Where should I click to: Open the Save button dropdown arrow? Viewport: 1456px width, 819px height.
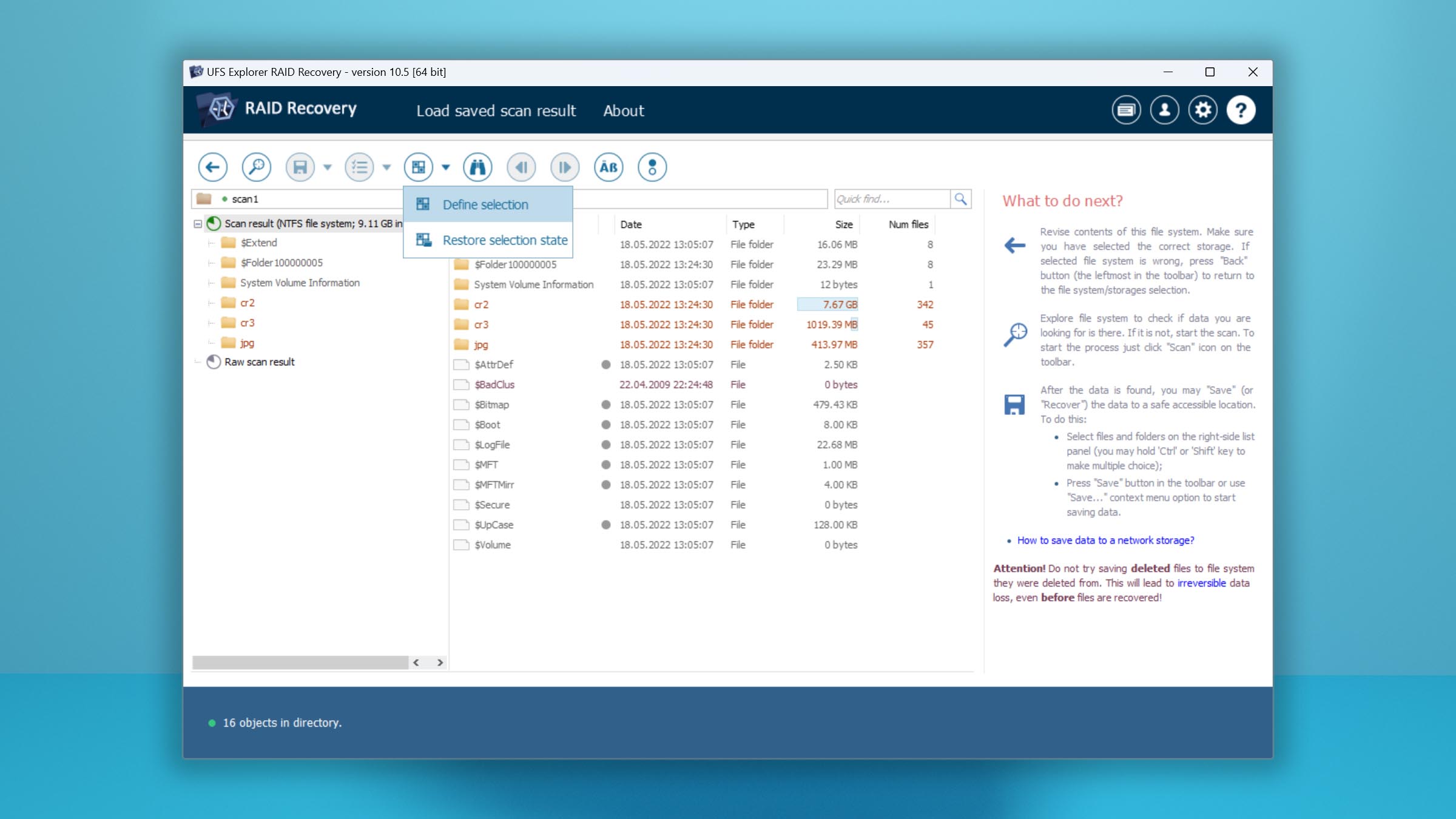tap(328, 167)
